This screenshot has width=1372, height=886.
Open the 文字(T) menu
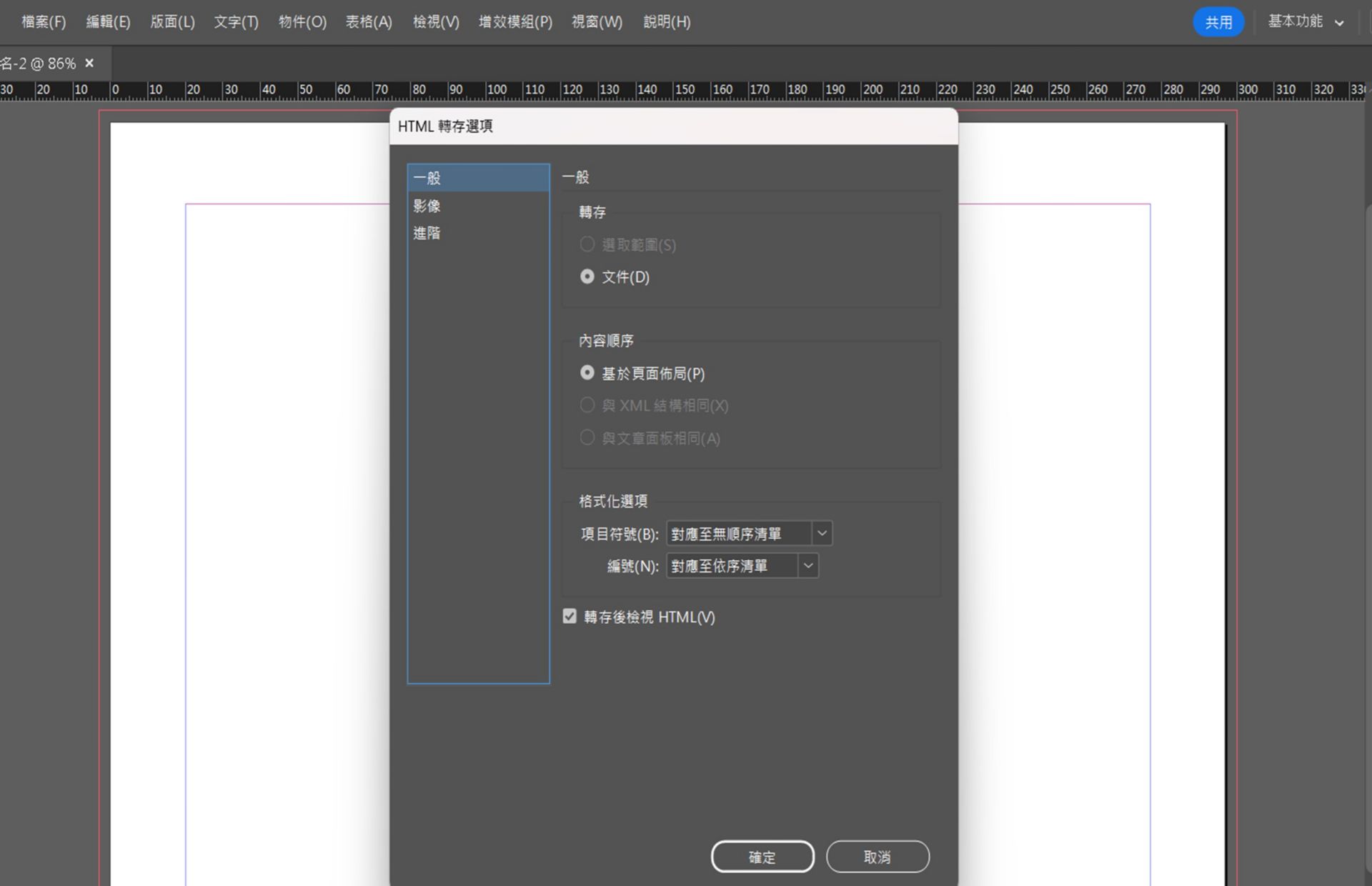[236, 22]
